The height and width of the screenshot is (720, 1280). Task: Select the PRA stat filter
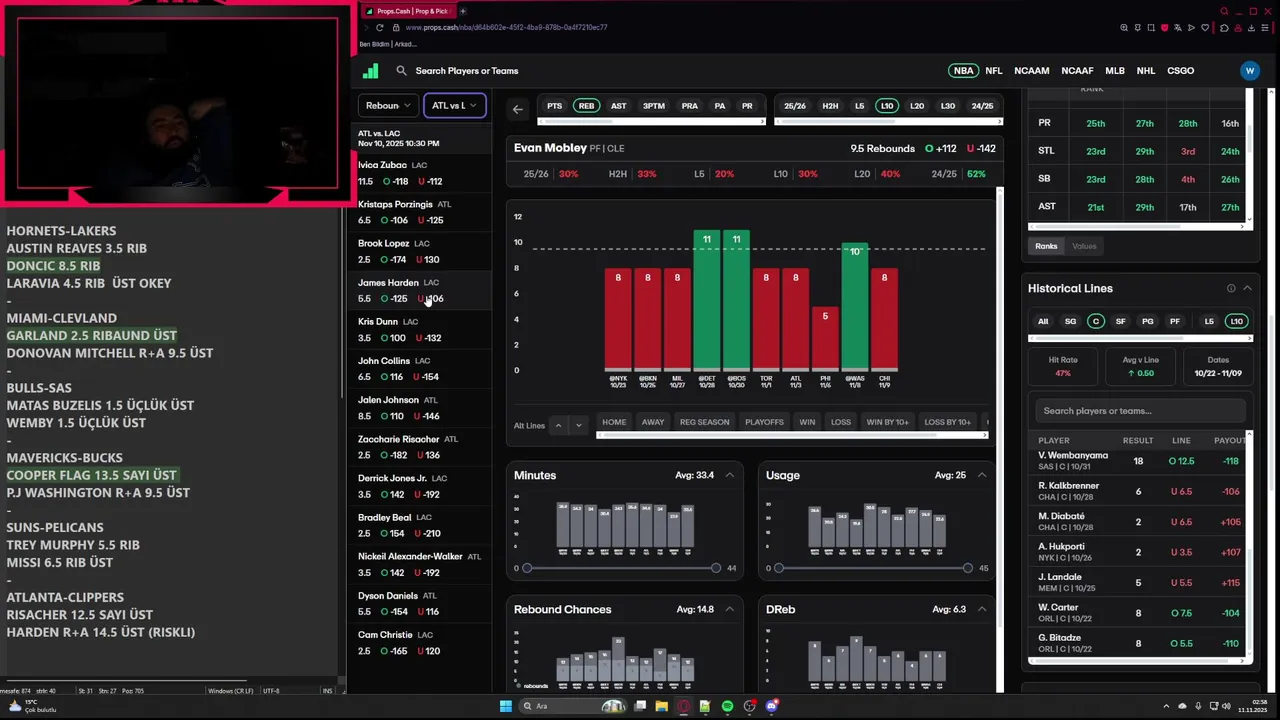pyautogui.click(x=689, y=106)
